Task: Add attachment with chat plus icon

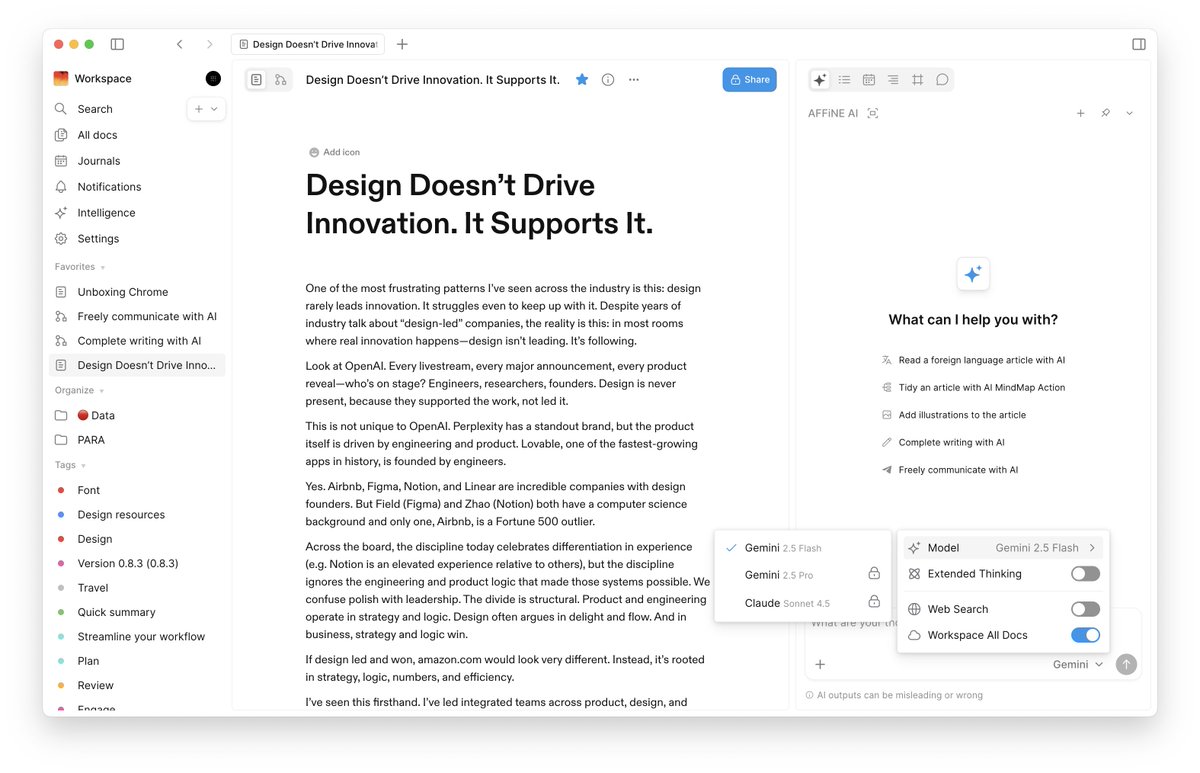Action: [x=820, y=664]
